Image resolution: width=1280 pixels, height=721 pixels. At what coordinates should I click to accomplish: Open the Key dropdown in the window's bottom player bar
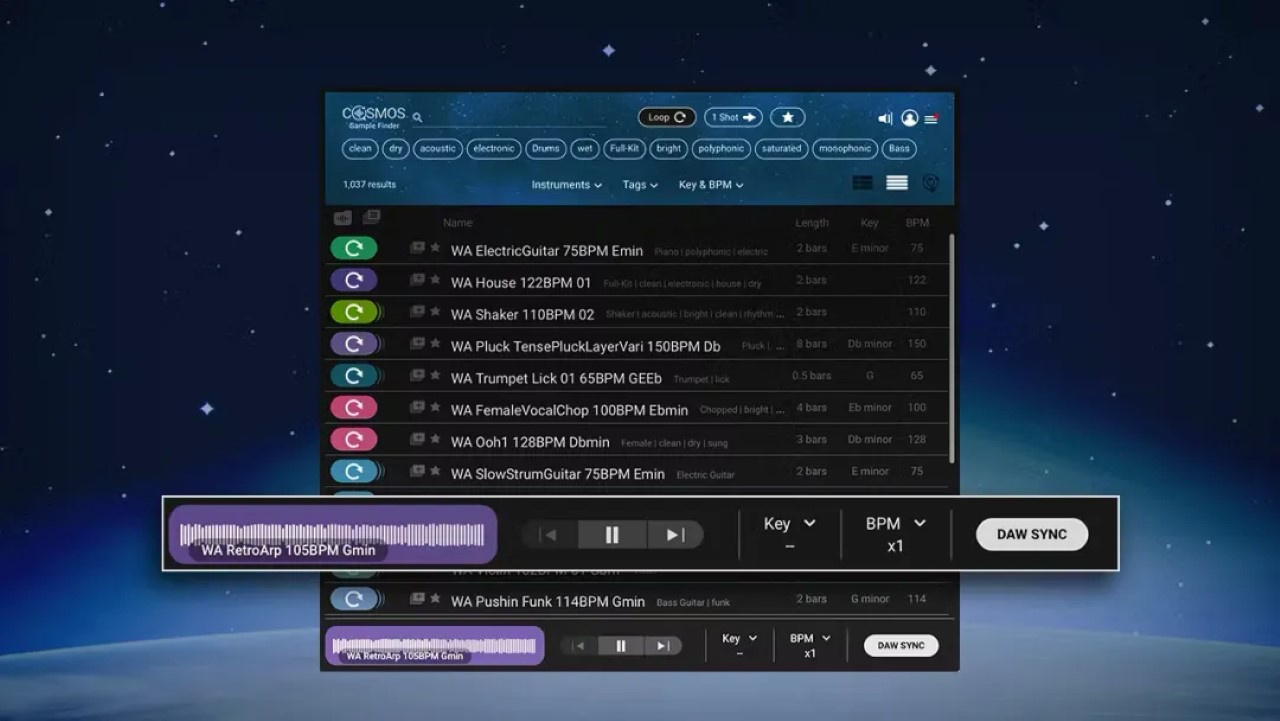pyautogui.click(x=739, y=638)
